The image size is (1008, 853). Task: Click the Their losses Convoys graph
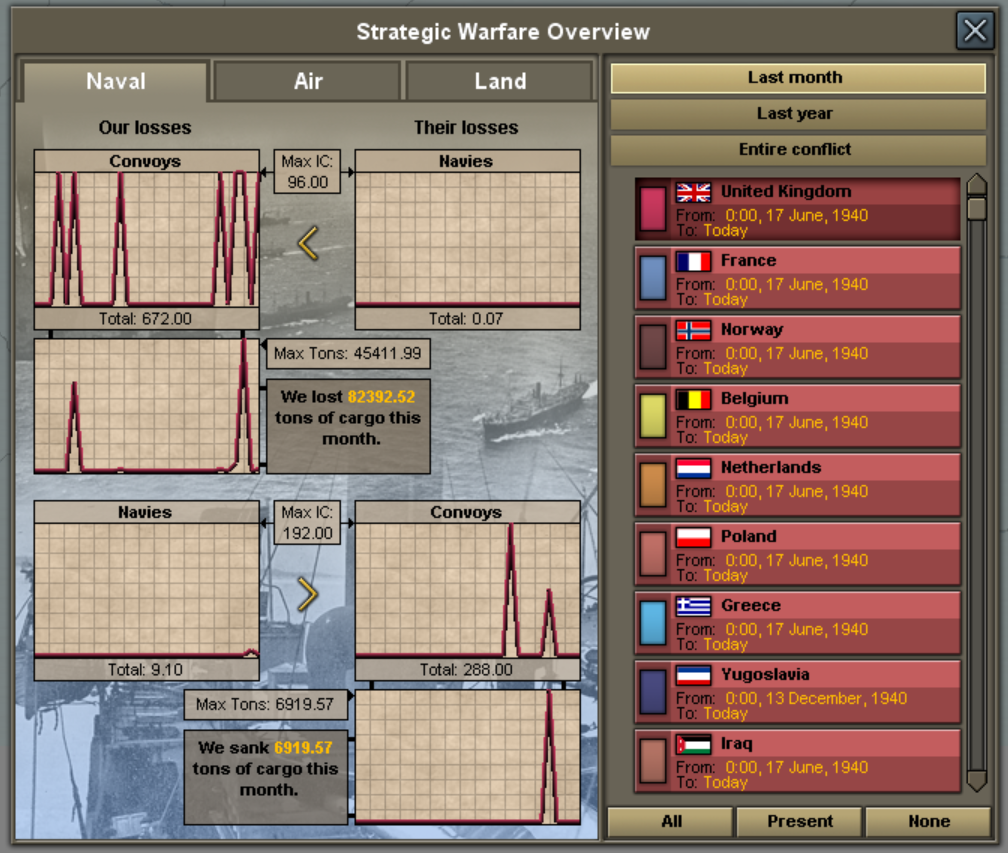[467, 590]
